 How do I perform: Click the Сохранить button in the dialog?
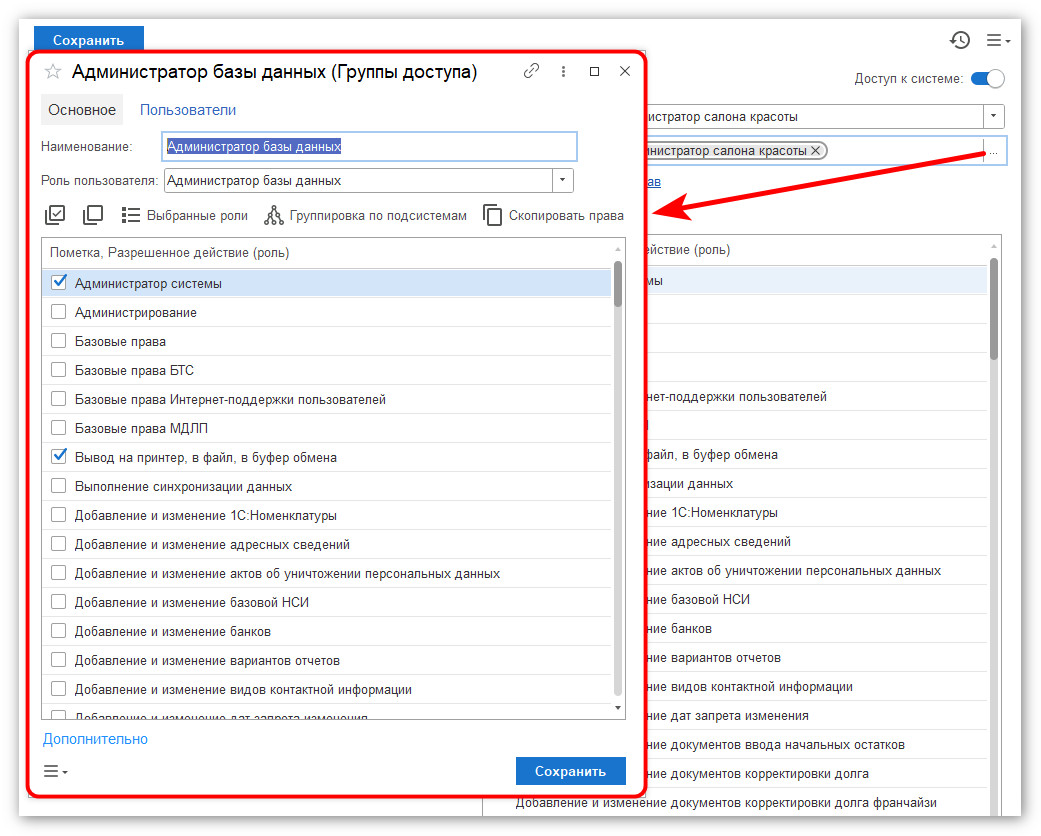coord(570,771)
